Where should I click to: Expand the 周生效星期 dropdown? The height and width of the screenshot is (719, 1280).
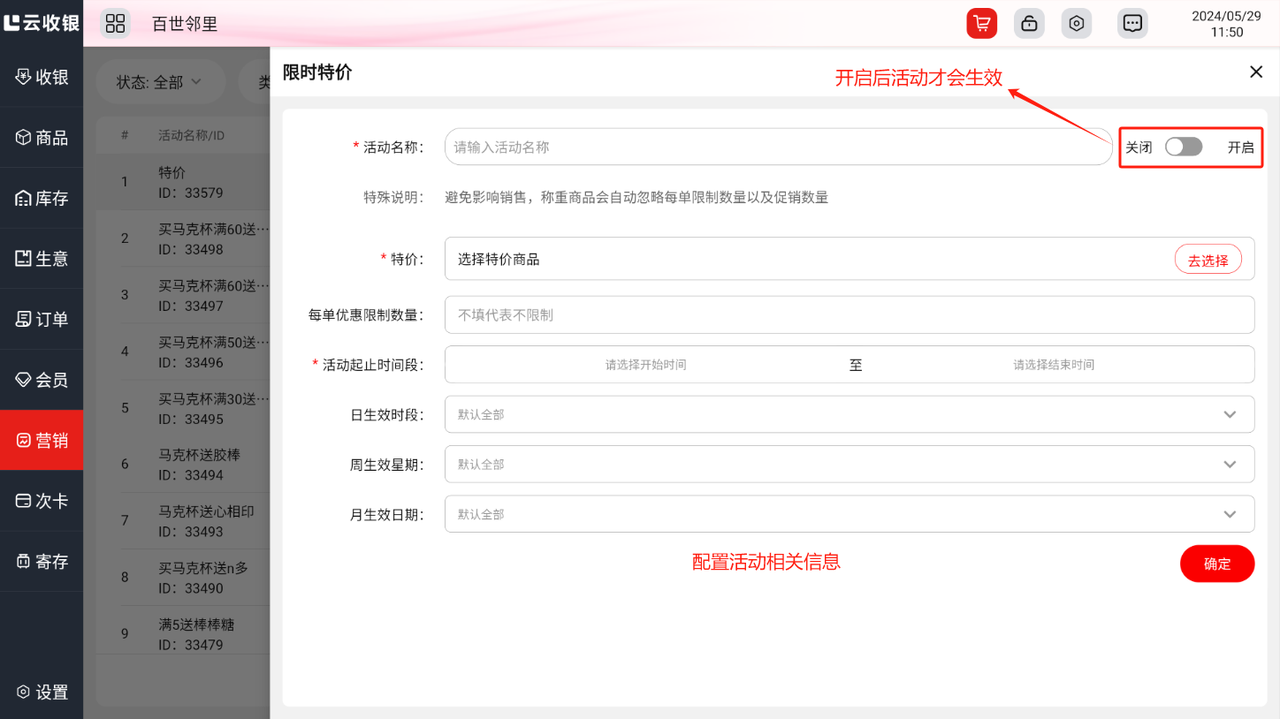[x=849, y=464]
